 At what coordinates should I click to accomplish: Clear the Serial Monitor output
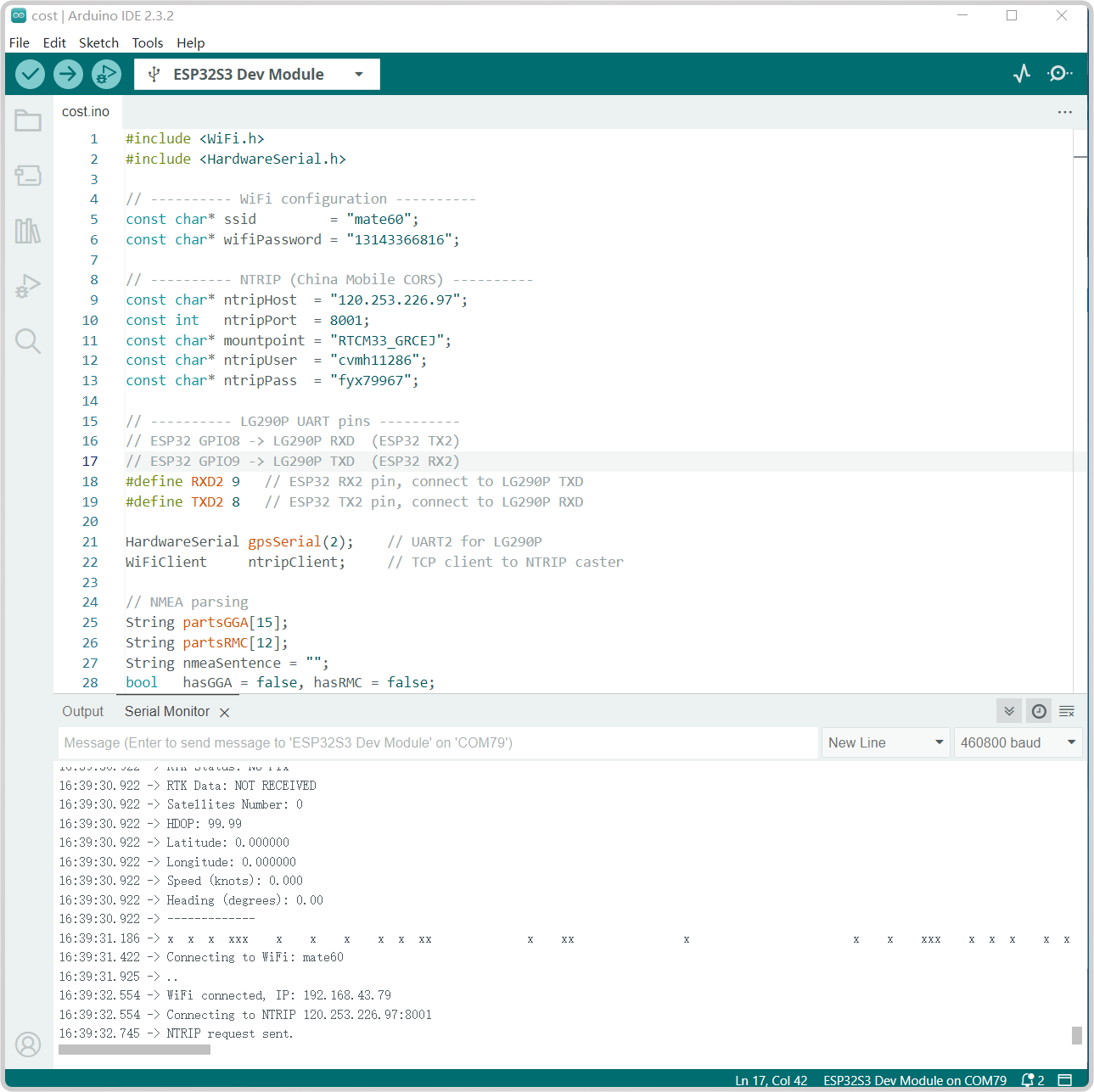point(1067,711)
